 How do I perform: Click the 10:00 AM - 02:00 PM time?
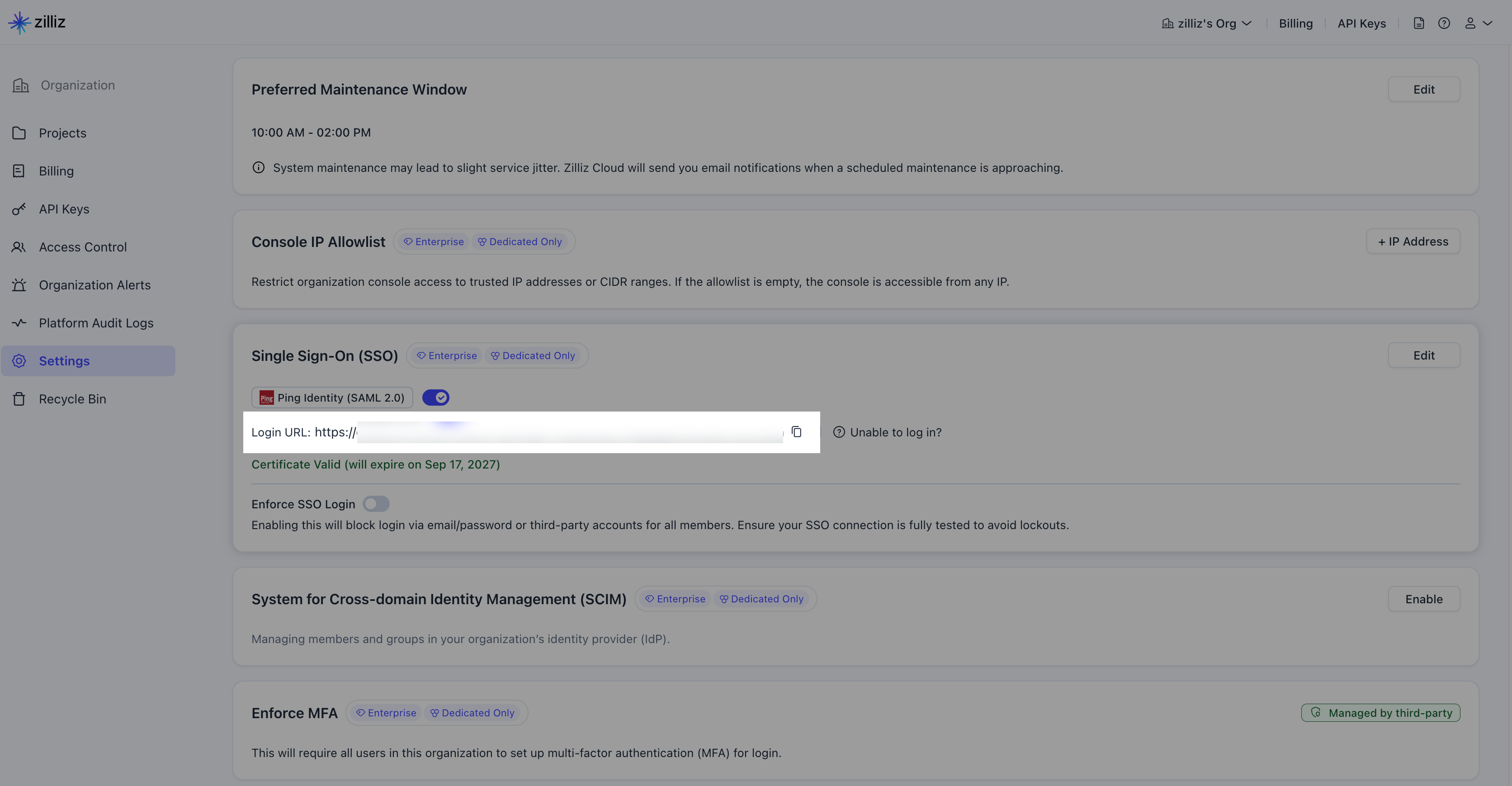[311, 132]
